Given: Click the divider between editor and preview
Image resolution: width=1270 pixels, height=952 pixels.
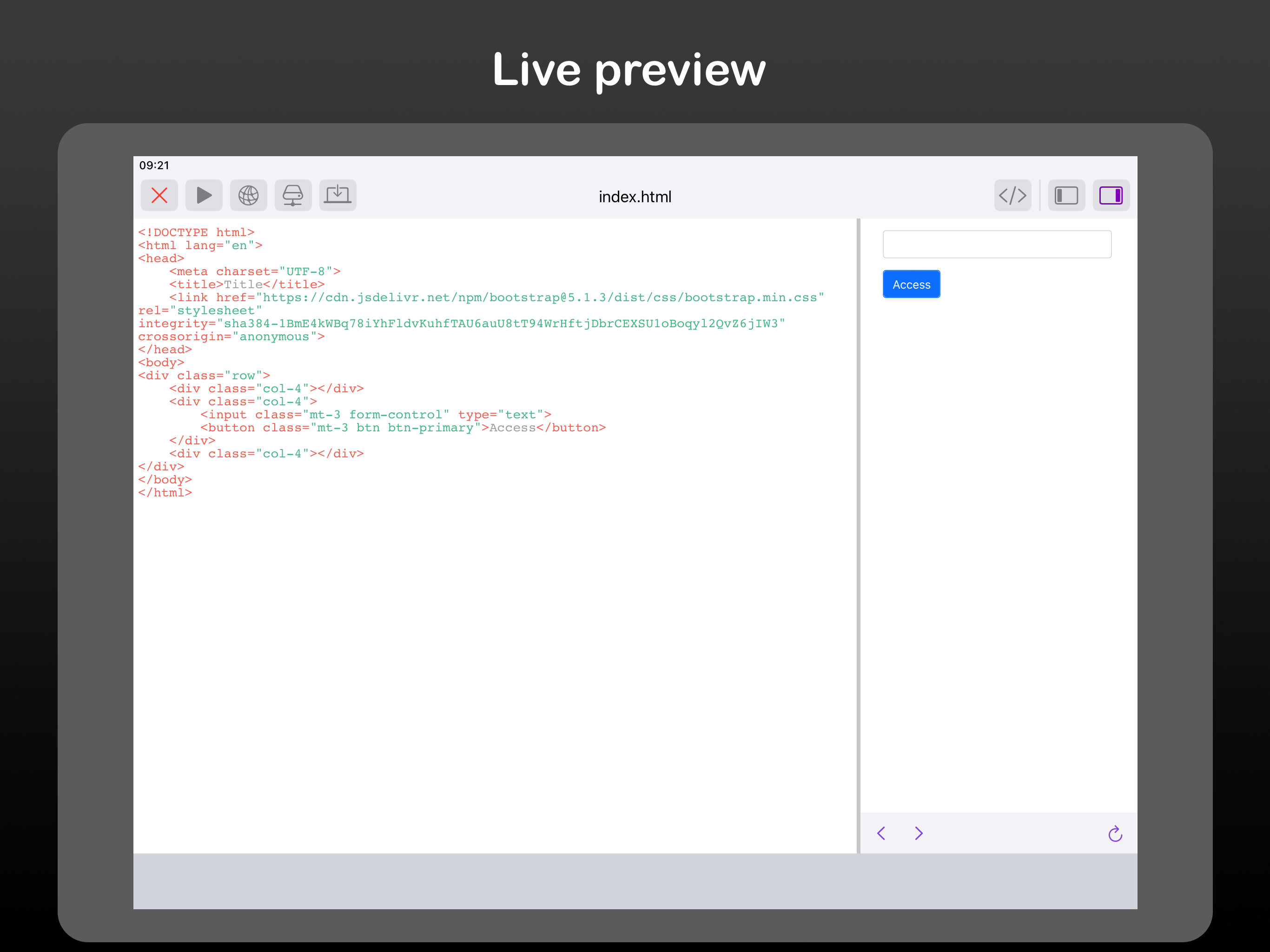Looking at the screenshot, I should click(x=858, y=535).
